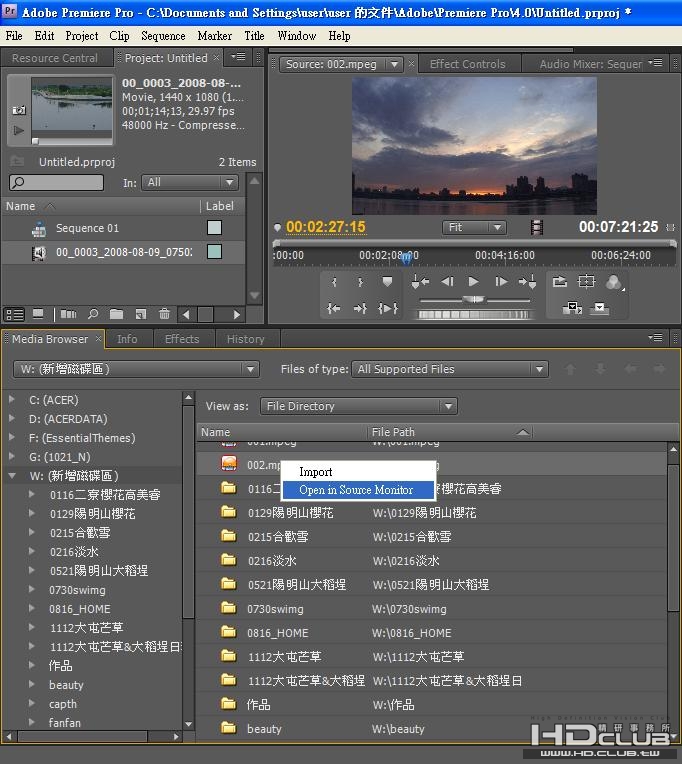Step back one frame in Source Monitor

click(447, 281)
